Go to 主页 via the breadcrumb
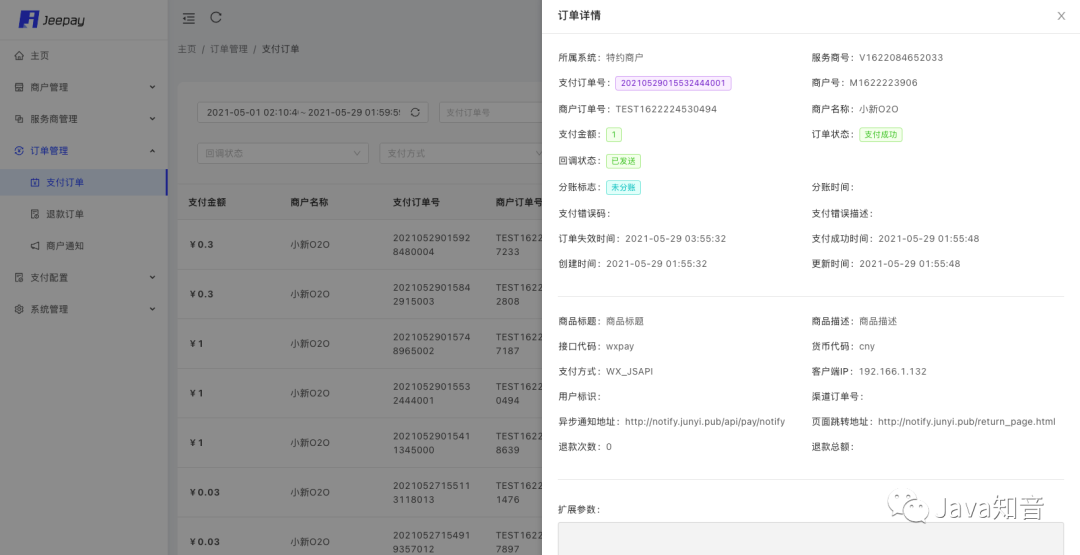This screenshot has width=1080, height=555. pyautogui.click(x=187, y=50)
